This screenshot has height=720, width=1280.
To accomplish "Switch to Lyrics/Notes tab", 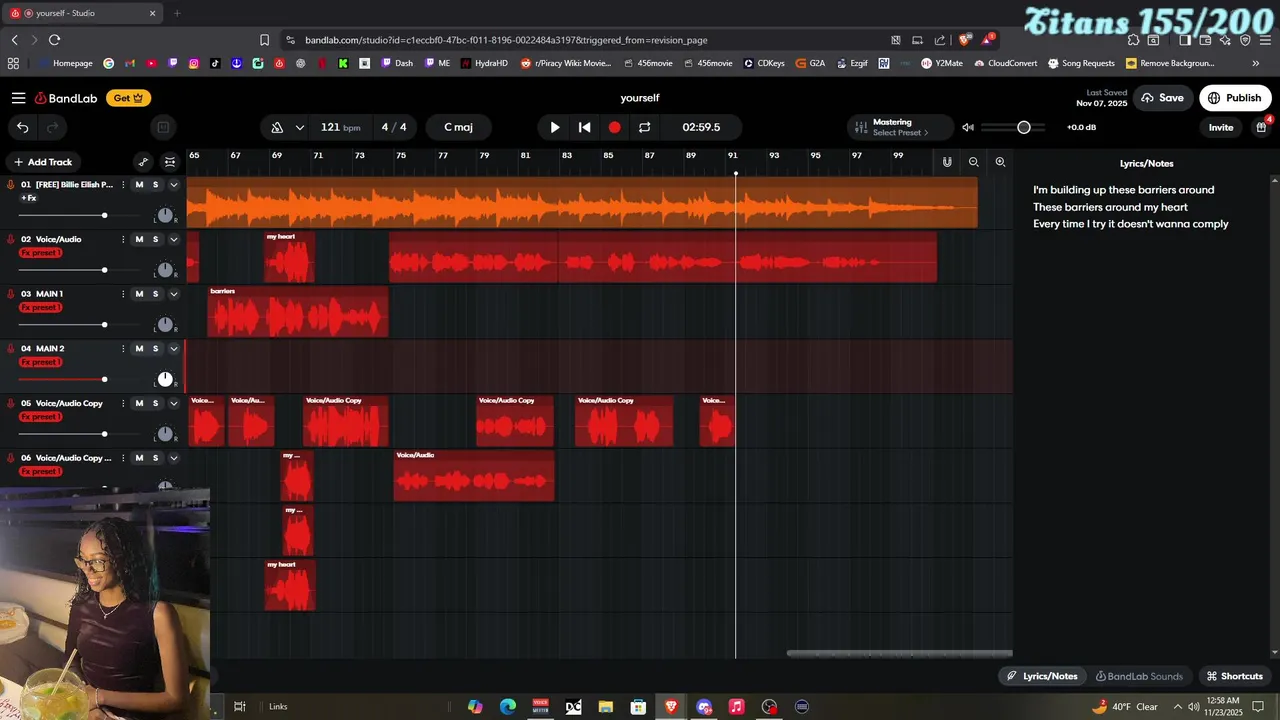I will (1041, 676).
